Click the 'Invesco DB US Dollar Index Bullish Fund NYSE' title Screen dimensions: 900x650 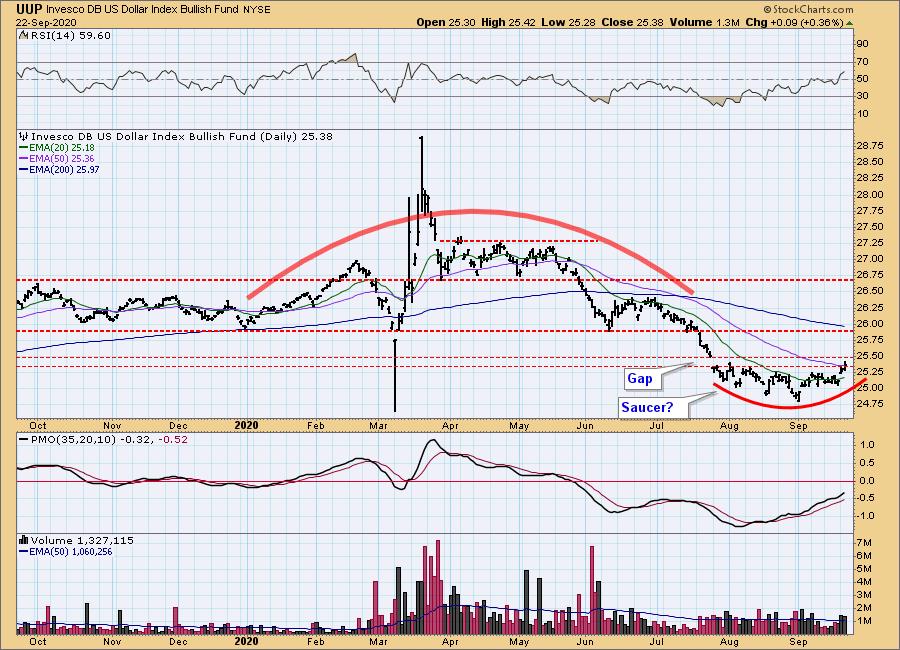(158, 10)
